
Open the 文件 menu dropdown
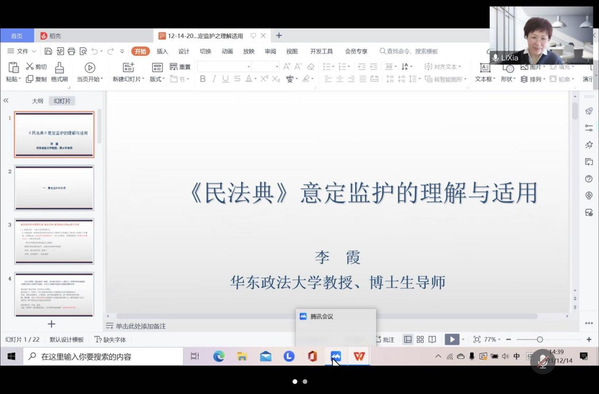pos(22,51)
